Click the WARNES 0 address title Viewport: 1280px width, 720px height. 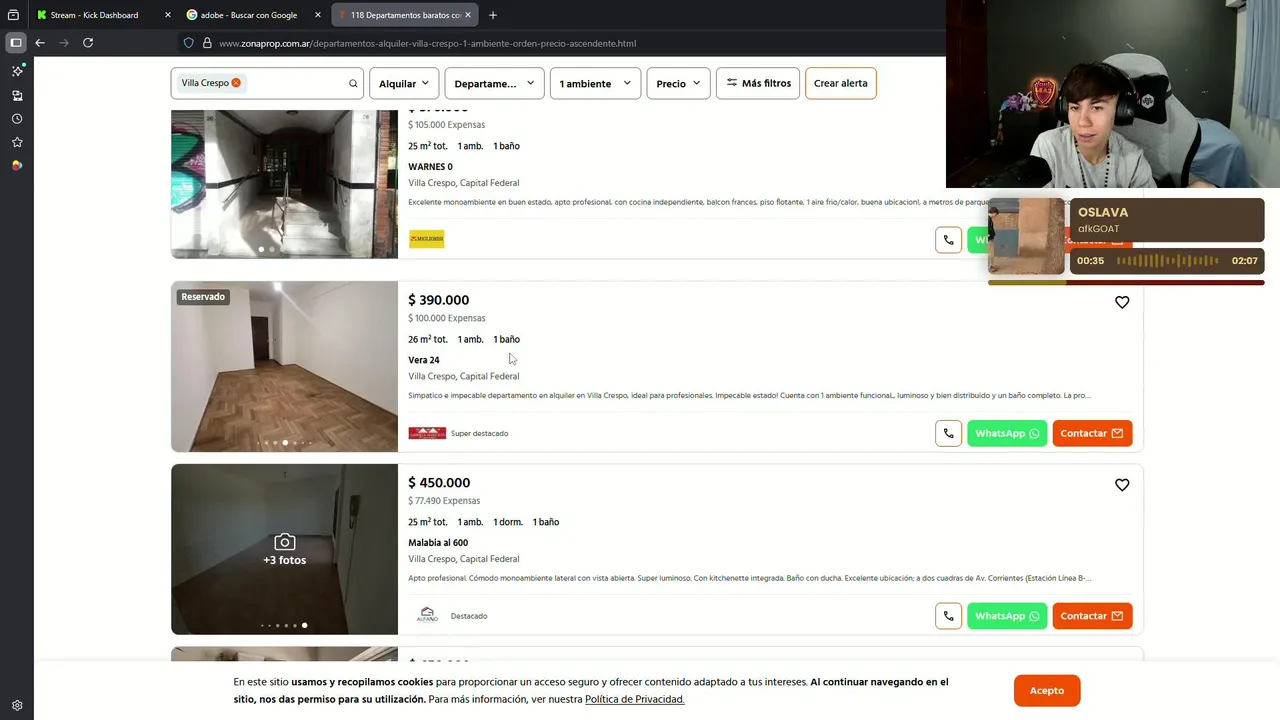point(430,167)
